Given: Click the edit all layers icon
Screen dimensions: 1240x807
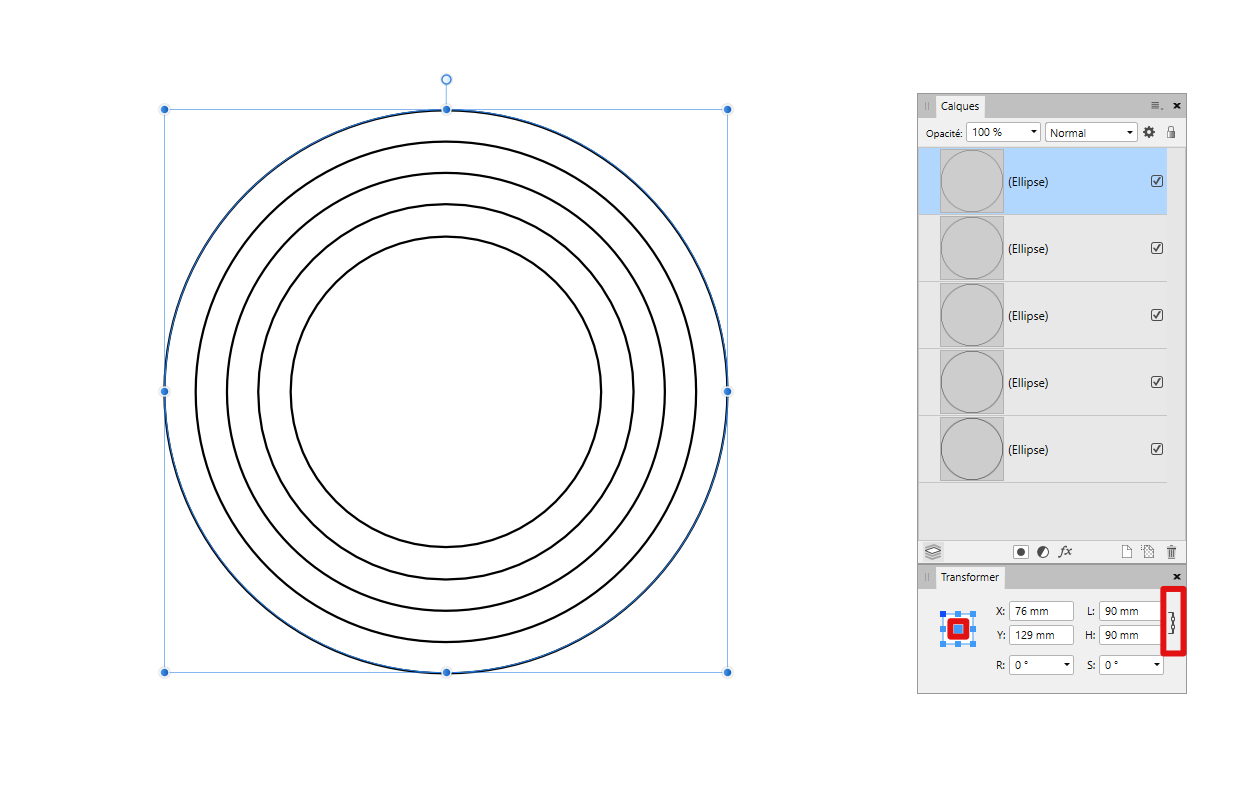Looking at the screenshot, I should pos(932,551).
